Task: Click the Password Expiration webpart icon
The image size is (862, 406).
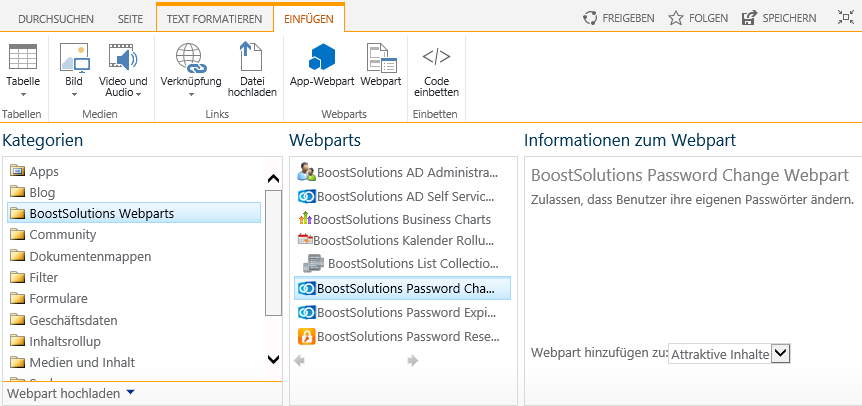Action: [x=307, y=313]
